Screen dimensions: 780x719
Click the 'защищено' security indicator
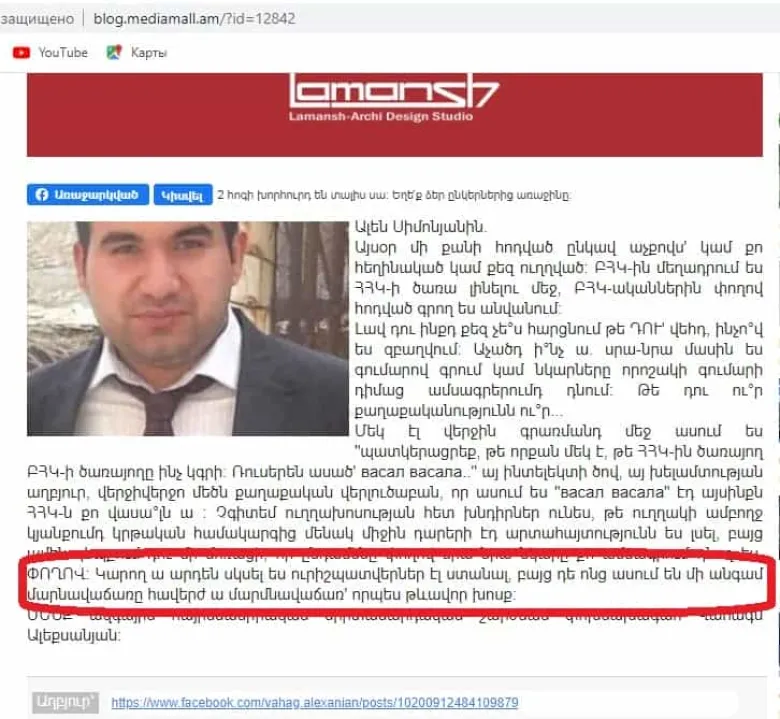[37, 19]
